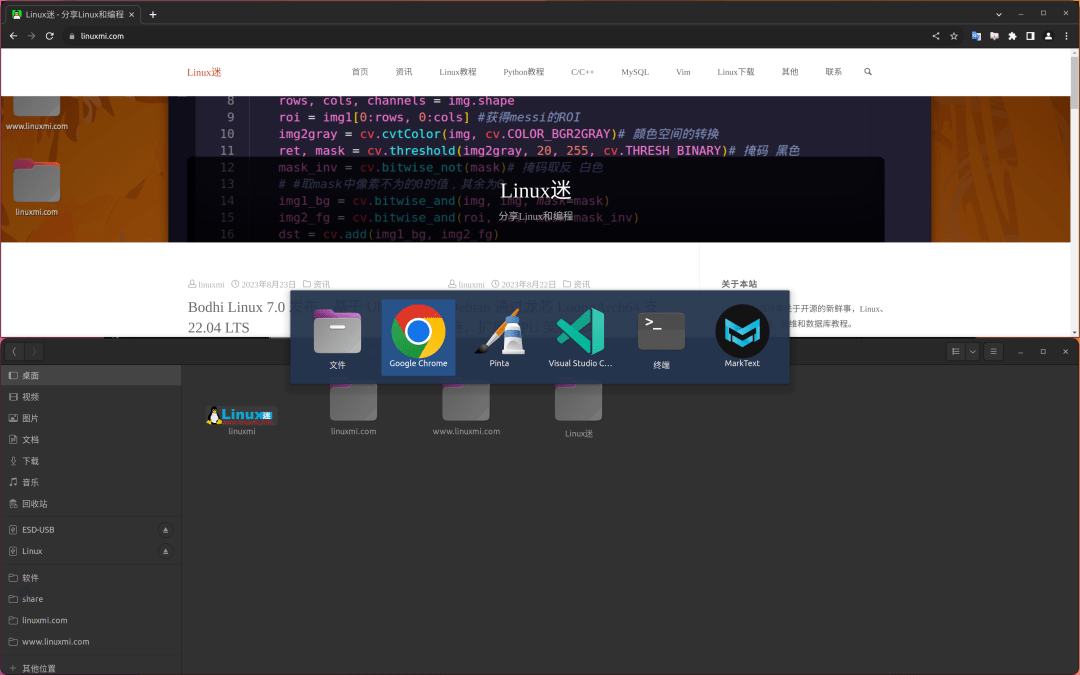Open Chrome's three-dot menu
The image size is (1080, 675).
[1066, 36]
